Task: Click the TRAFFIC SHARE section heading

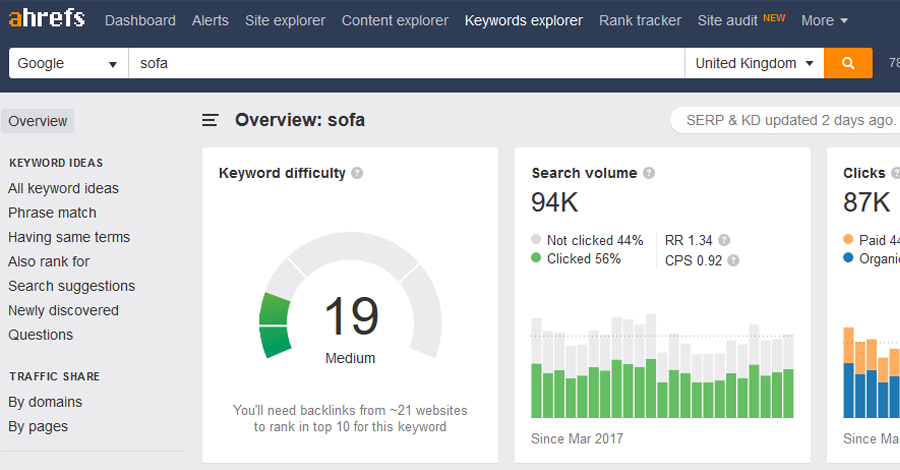Action: pyautogui.click(x=54, y=376)
